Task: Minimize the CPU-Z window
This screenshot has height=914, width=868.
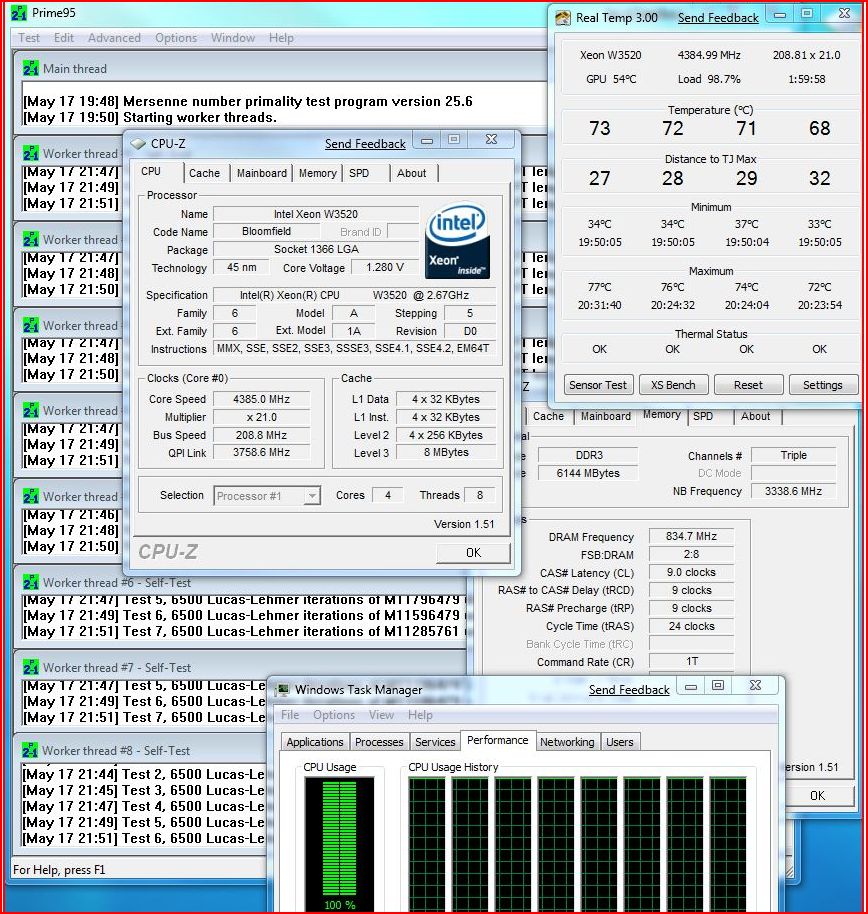Action: tap(427, 140)
